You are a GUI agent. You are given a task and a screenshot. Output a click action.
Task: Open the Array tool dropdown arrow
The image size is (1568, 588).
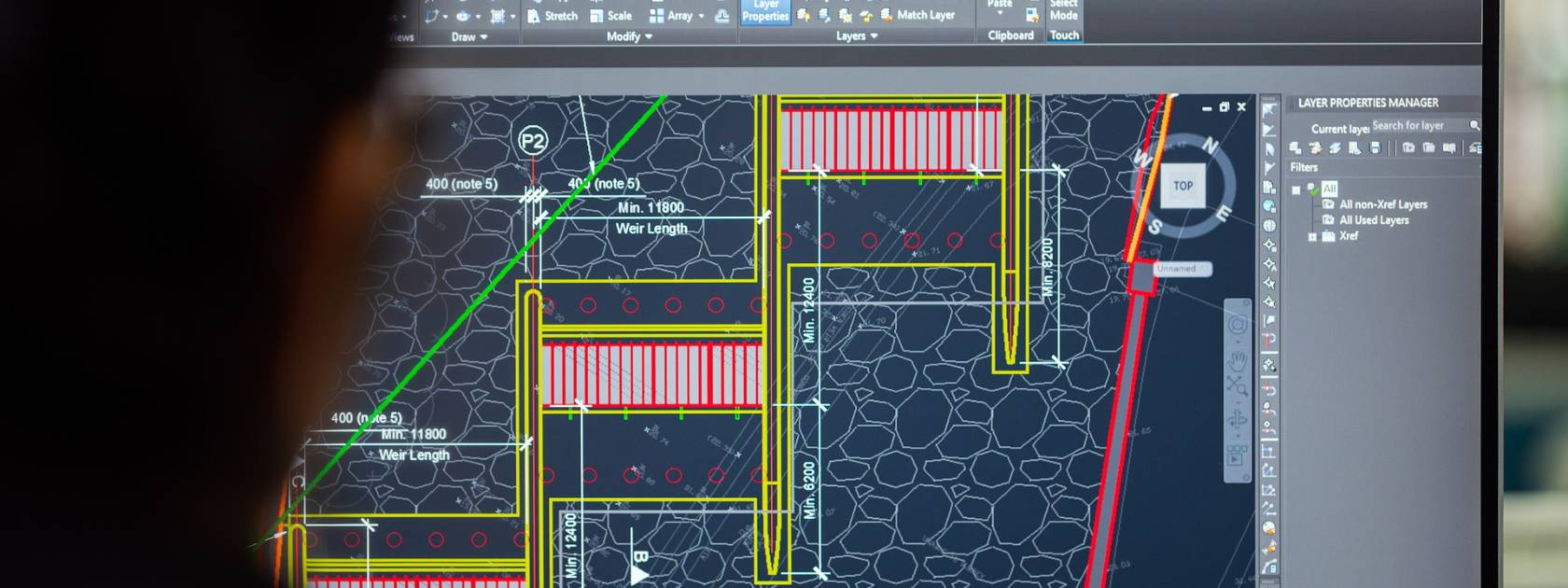coord(702,16)
